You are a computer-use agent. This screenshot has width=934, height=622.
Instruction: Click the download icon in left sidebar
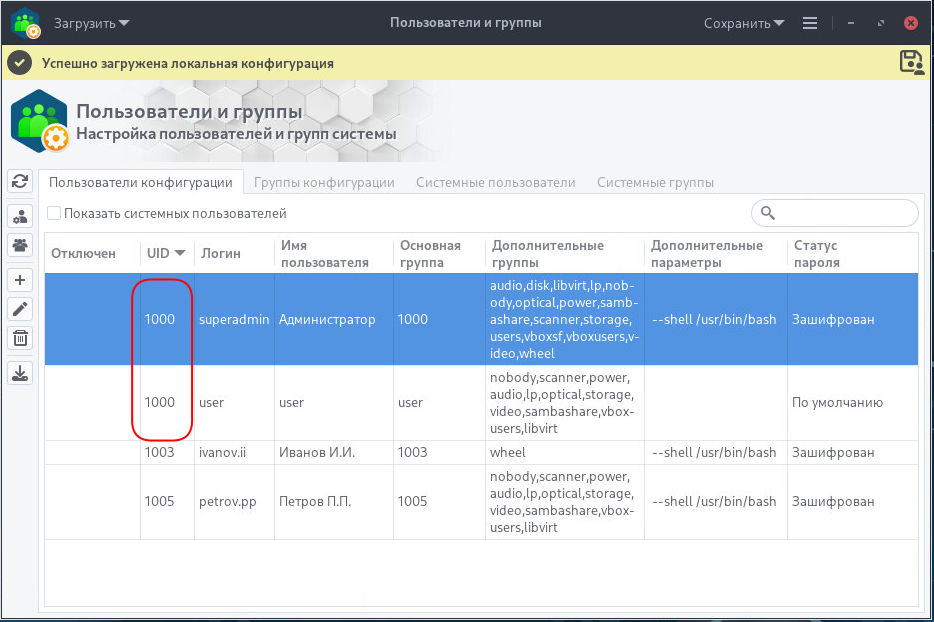coord(20,373)
